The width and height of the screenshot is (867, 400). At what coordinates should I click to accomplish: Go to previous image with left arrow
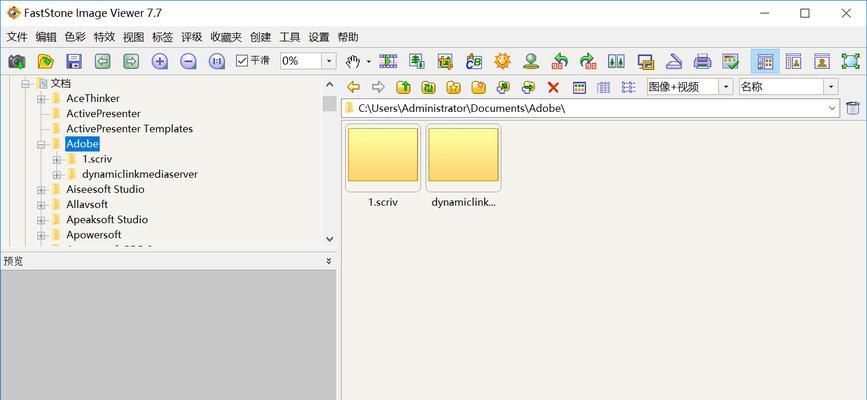click(102, 61)
